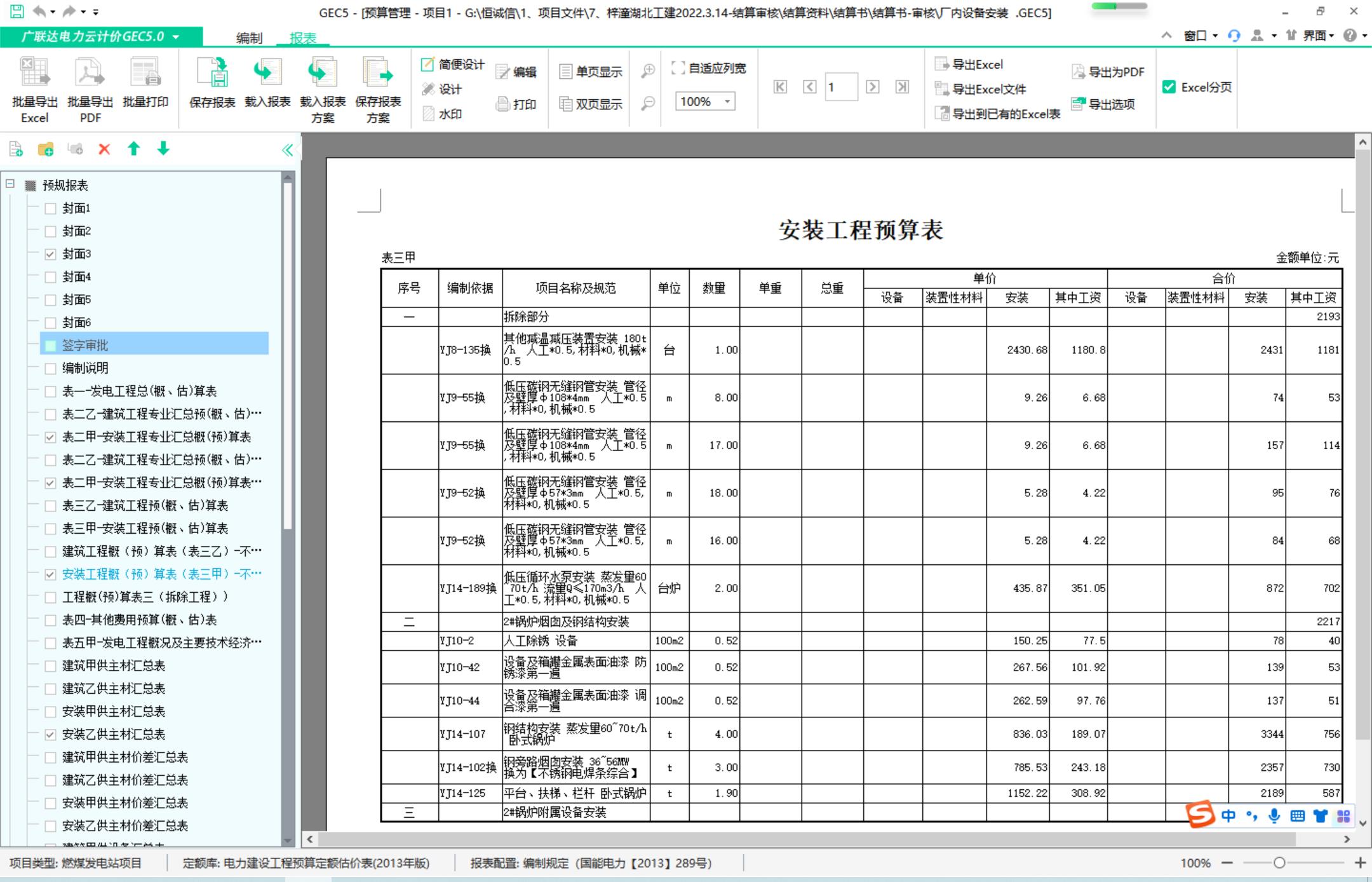Open the 窗口 dropdown menu
This screenshot has height=882, width=1372.
pyautogui.click(x=1200, y=36)
